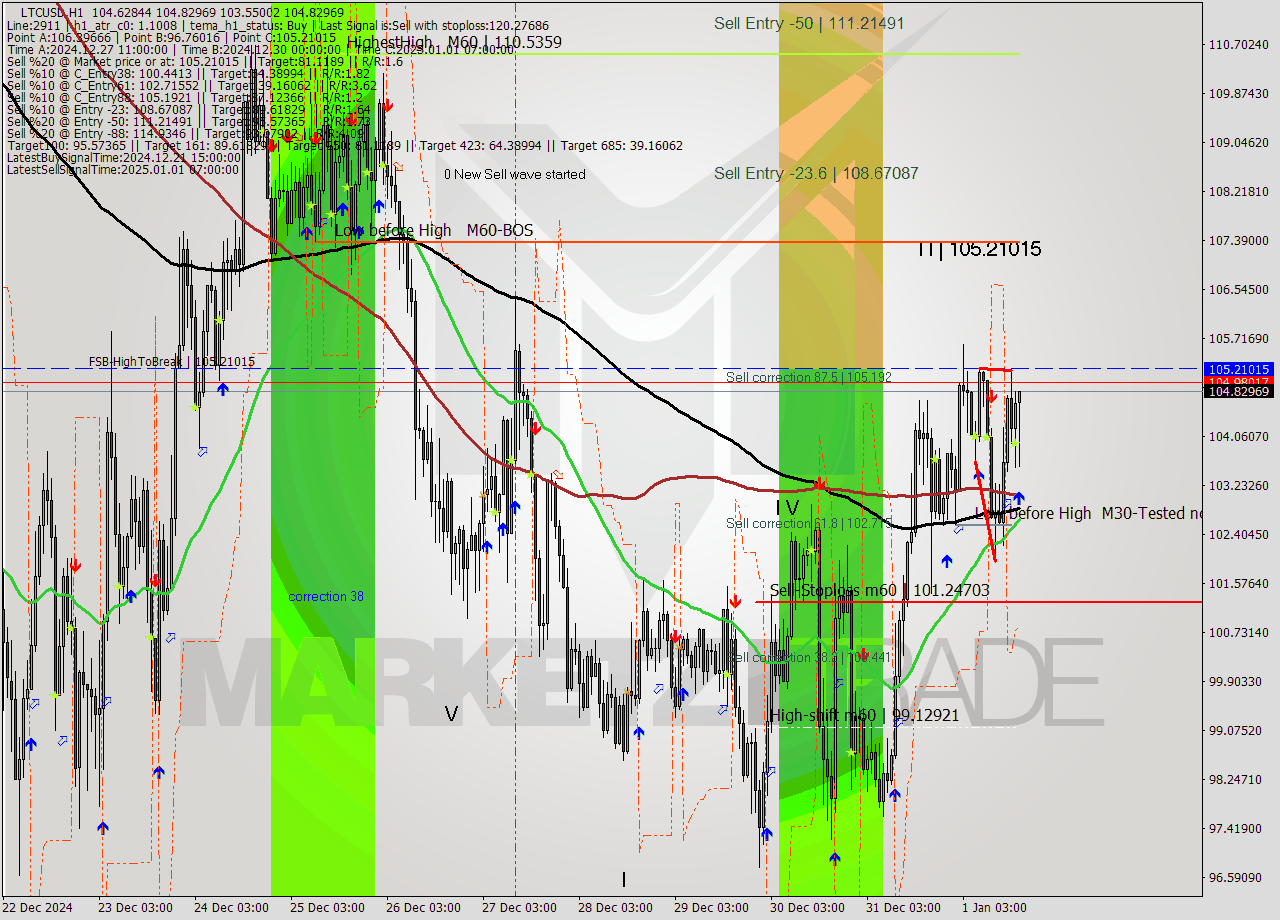Click the 100.73140 price axis label
The height and width of the screenshot is (920, 1280).
1238,632
